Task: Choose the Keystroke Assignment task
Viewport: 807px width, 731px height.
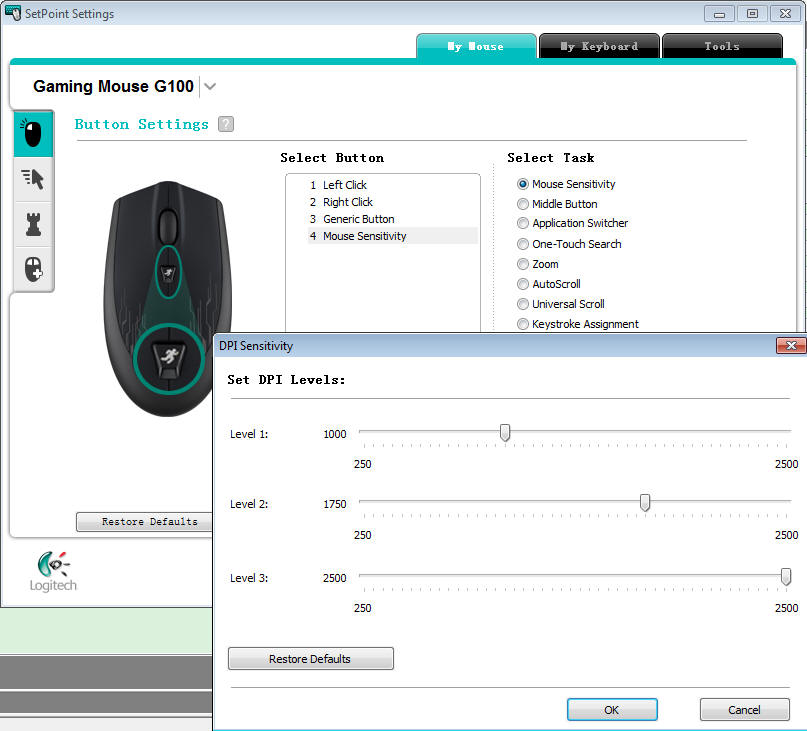Action: pos(523,324)
